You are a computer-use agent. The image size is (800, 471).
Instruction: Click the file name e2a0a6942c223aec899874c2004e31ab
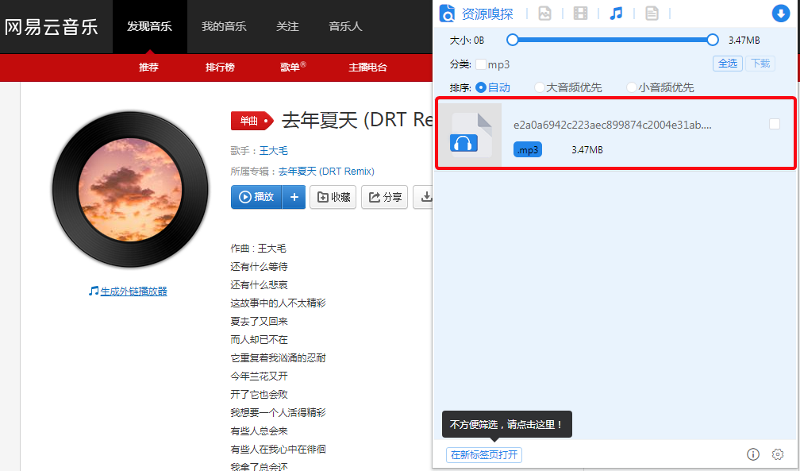coord(612,125)
